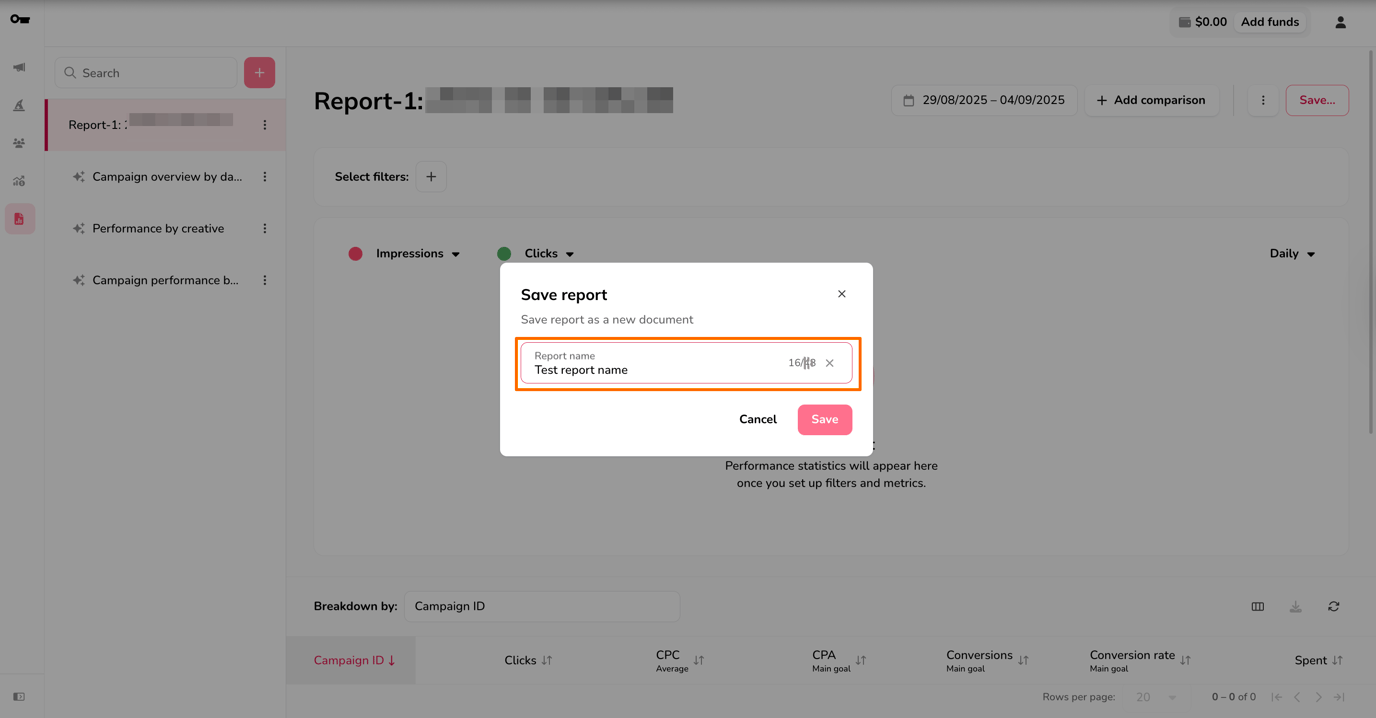Refresh the table with the reload icon
This screenshot has height=718, width=1376.
tap(1333, 606)
